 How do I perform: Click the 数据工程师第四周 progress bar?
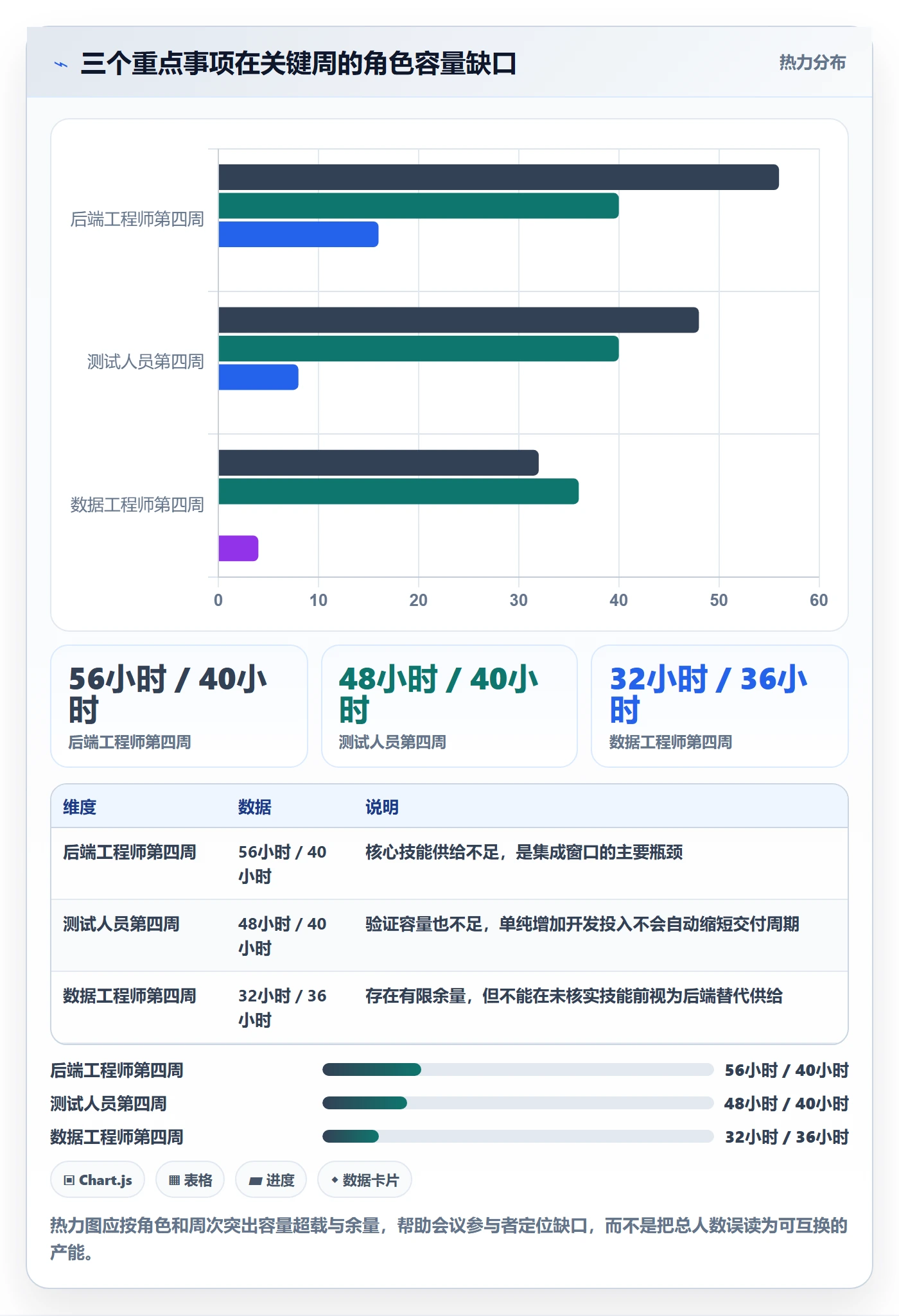point(518,1136)
